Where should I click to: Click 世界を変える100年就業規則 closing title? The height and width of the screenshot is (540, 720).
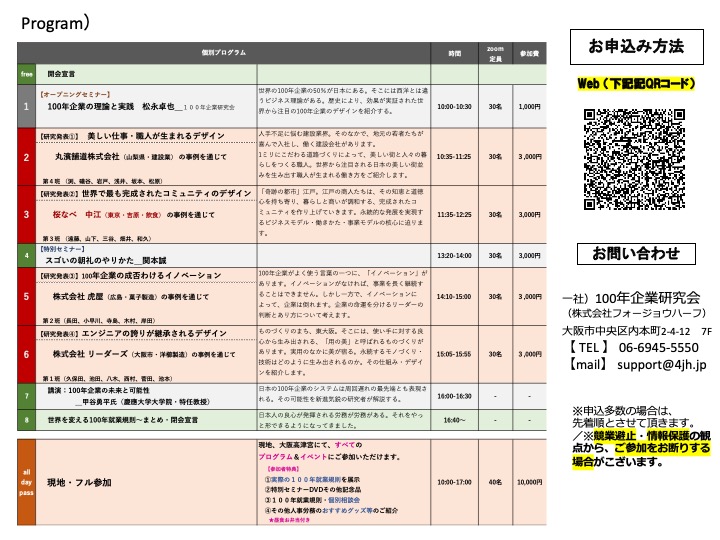pyautogui.click(x=123, y=420)
